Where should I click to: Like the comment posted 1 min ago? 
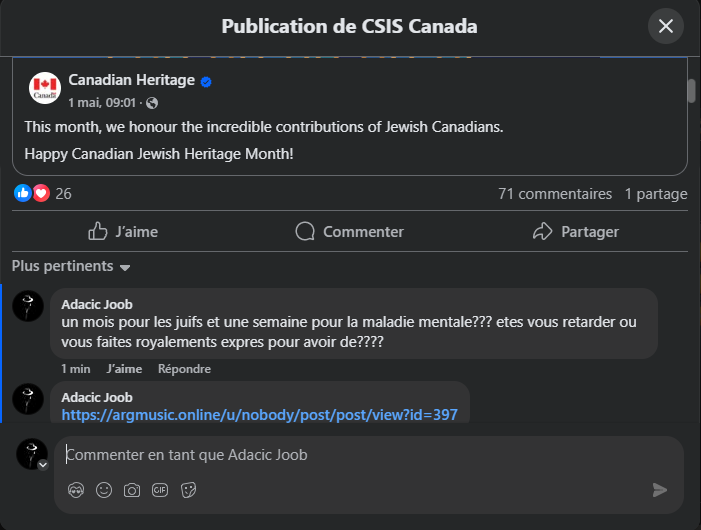coord(124,369)
